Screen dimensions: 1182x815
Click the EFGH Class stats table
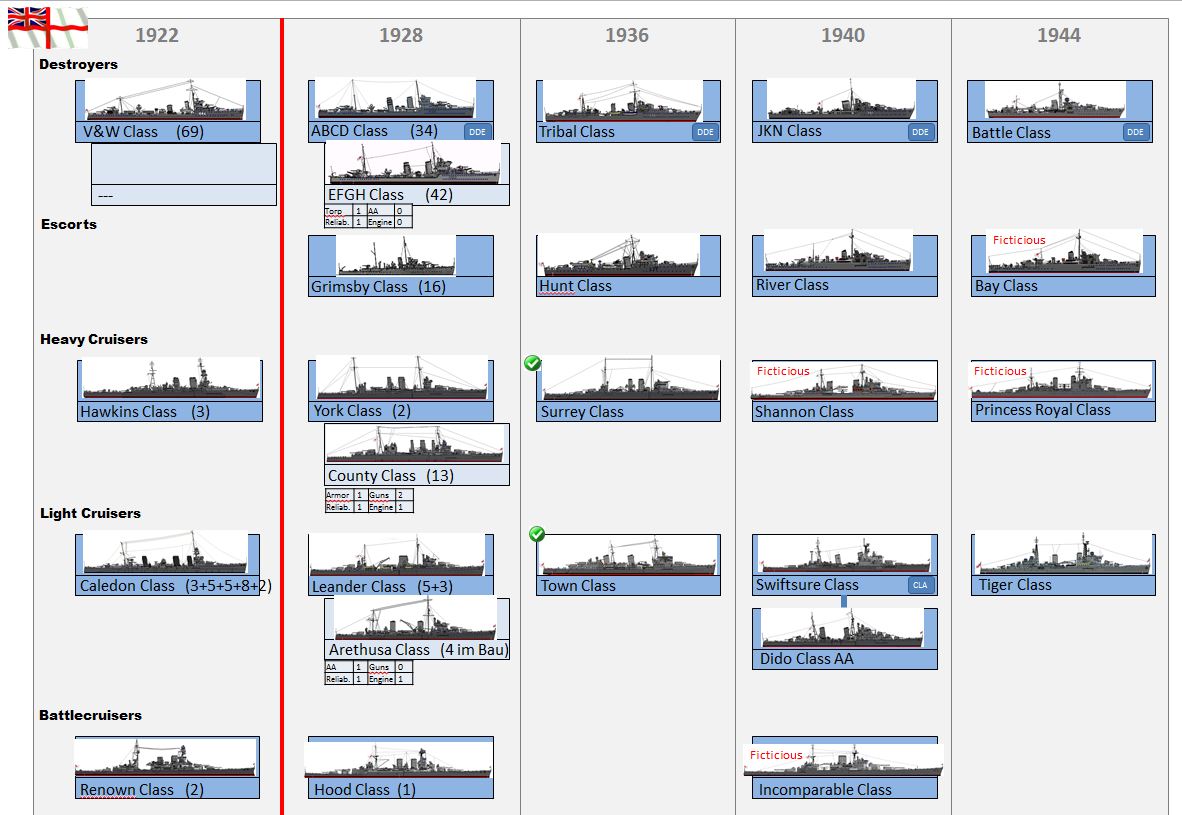click(x=368, y=217)
